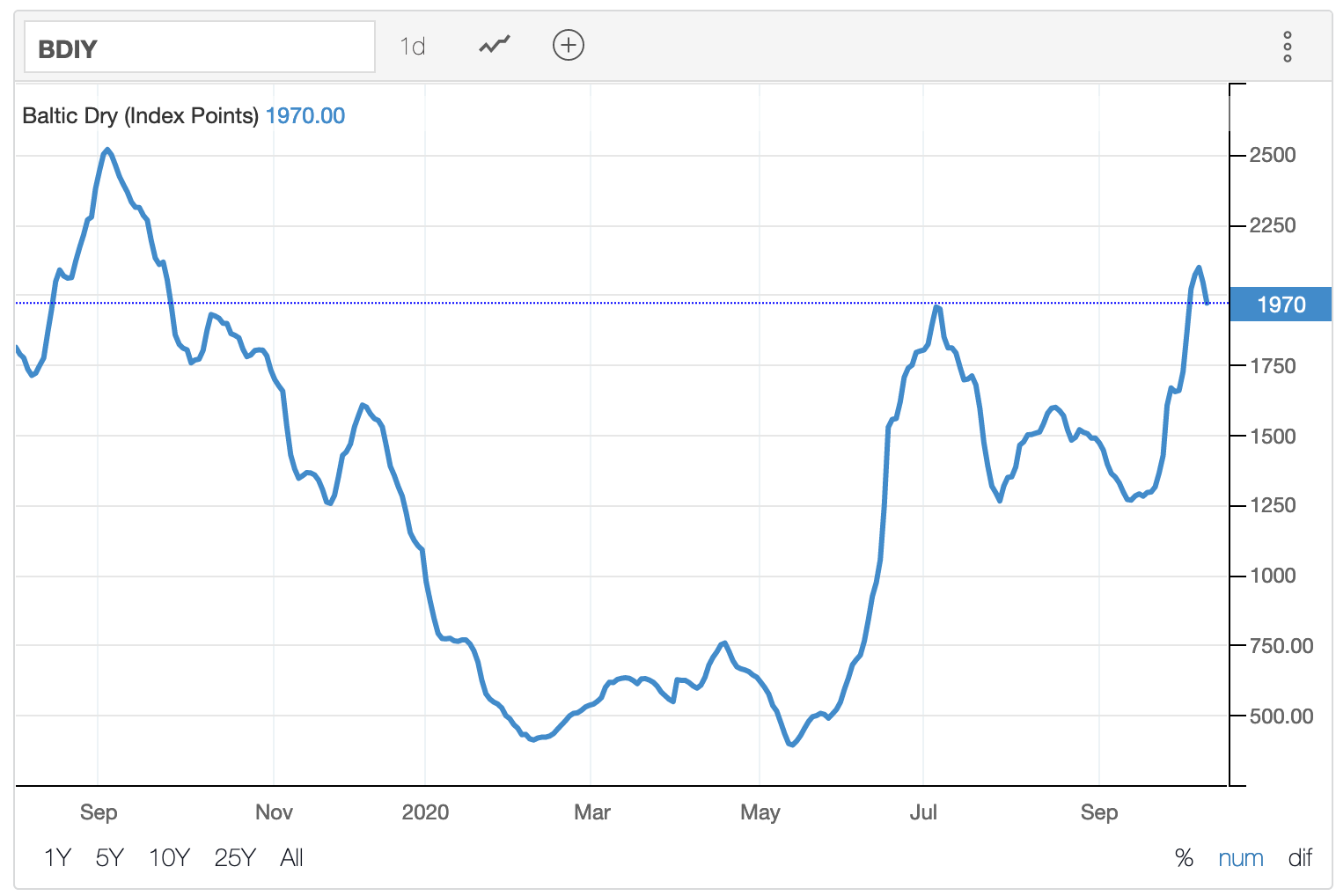Viewport: 1336px width, 896px height.
Task: Click the 1970 current price label
Action: tap(1281, 305)
